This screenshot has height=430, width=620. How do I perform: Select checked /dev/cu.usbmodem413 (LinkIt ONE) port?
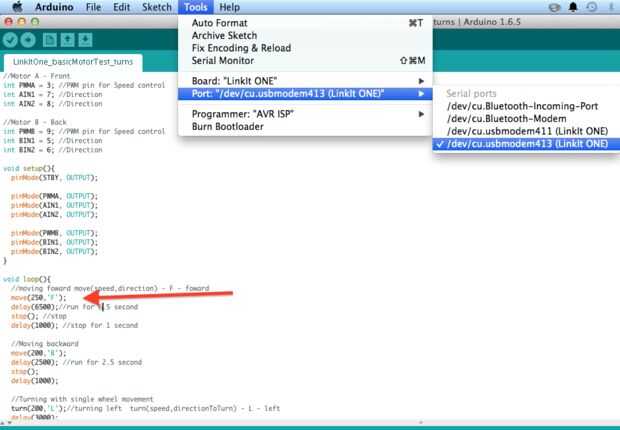(x=526, y=144)
